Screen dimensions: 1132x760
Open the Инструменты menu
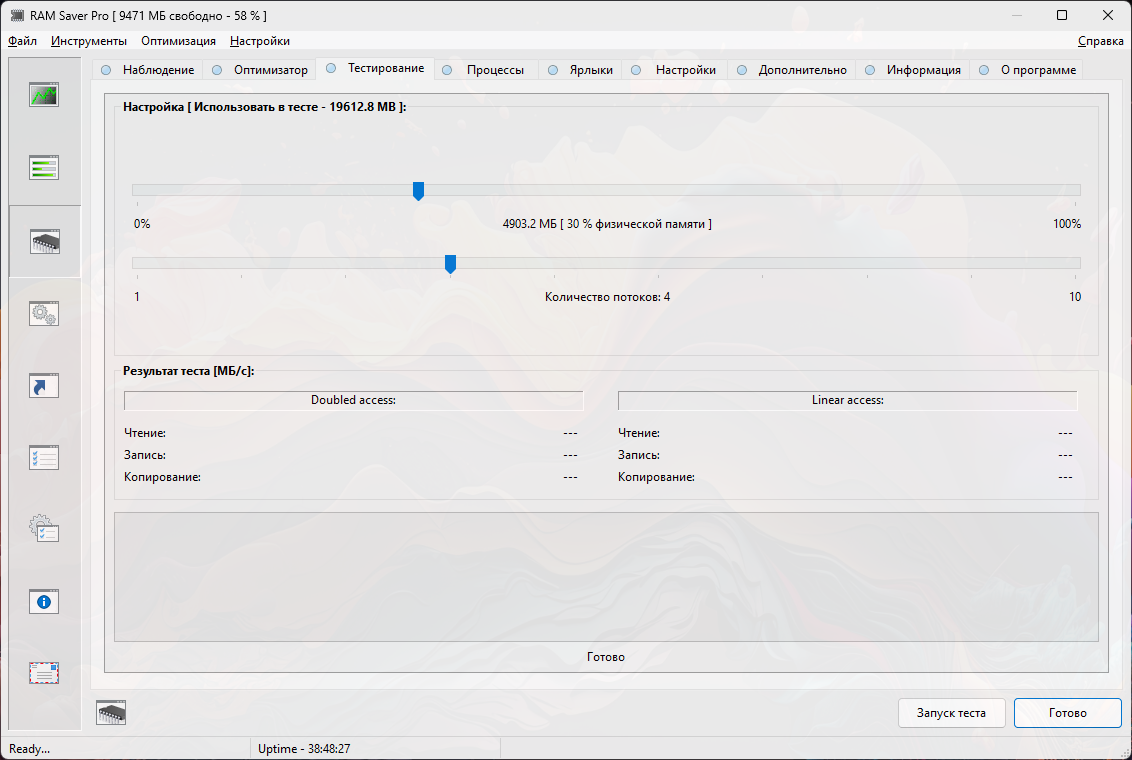(89, 41)
